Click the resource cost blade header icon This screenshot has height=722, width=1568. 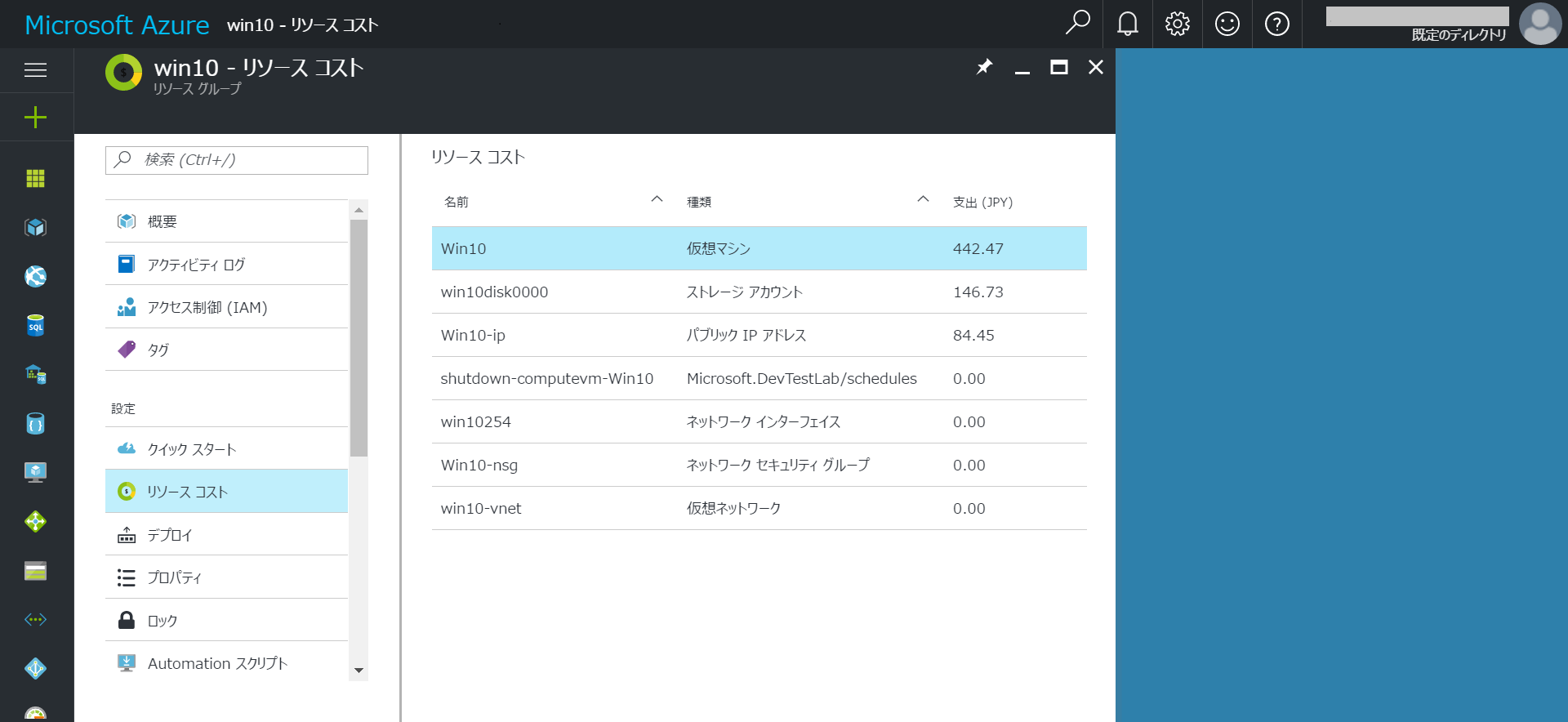[x=124, y=73]
